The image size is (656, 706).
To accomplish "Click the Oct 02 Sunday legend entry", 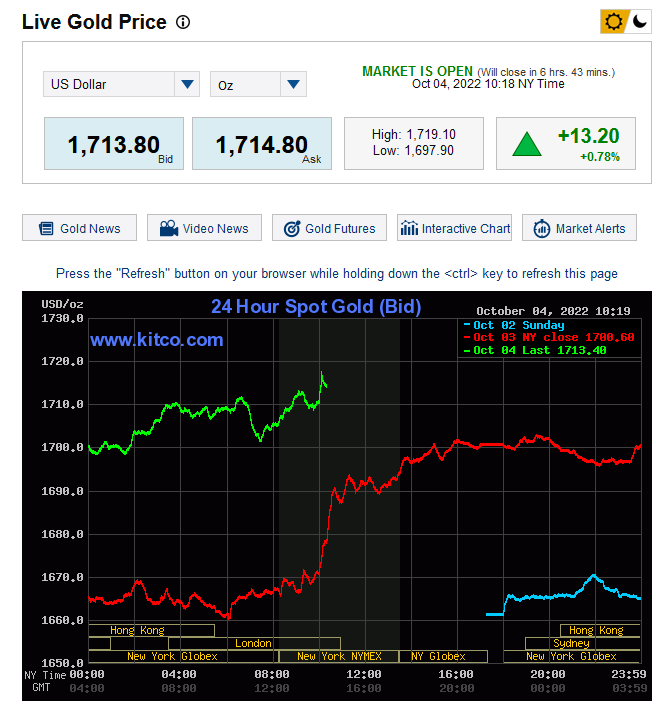I will point(514,325).
